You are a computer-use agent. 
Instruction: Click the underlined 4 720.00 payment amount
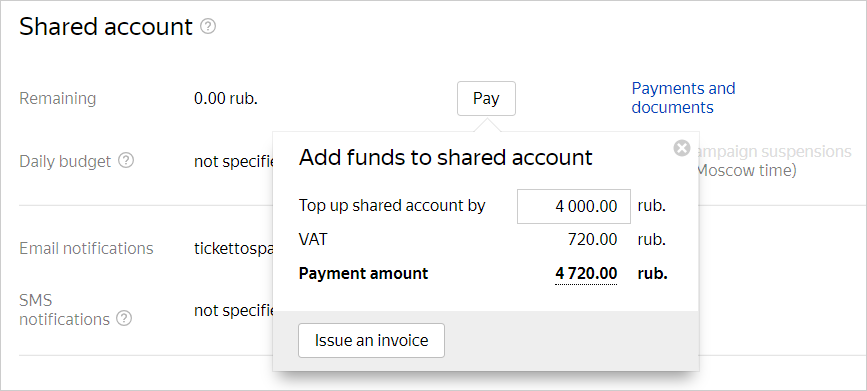point(586,273)
